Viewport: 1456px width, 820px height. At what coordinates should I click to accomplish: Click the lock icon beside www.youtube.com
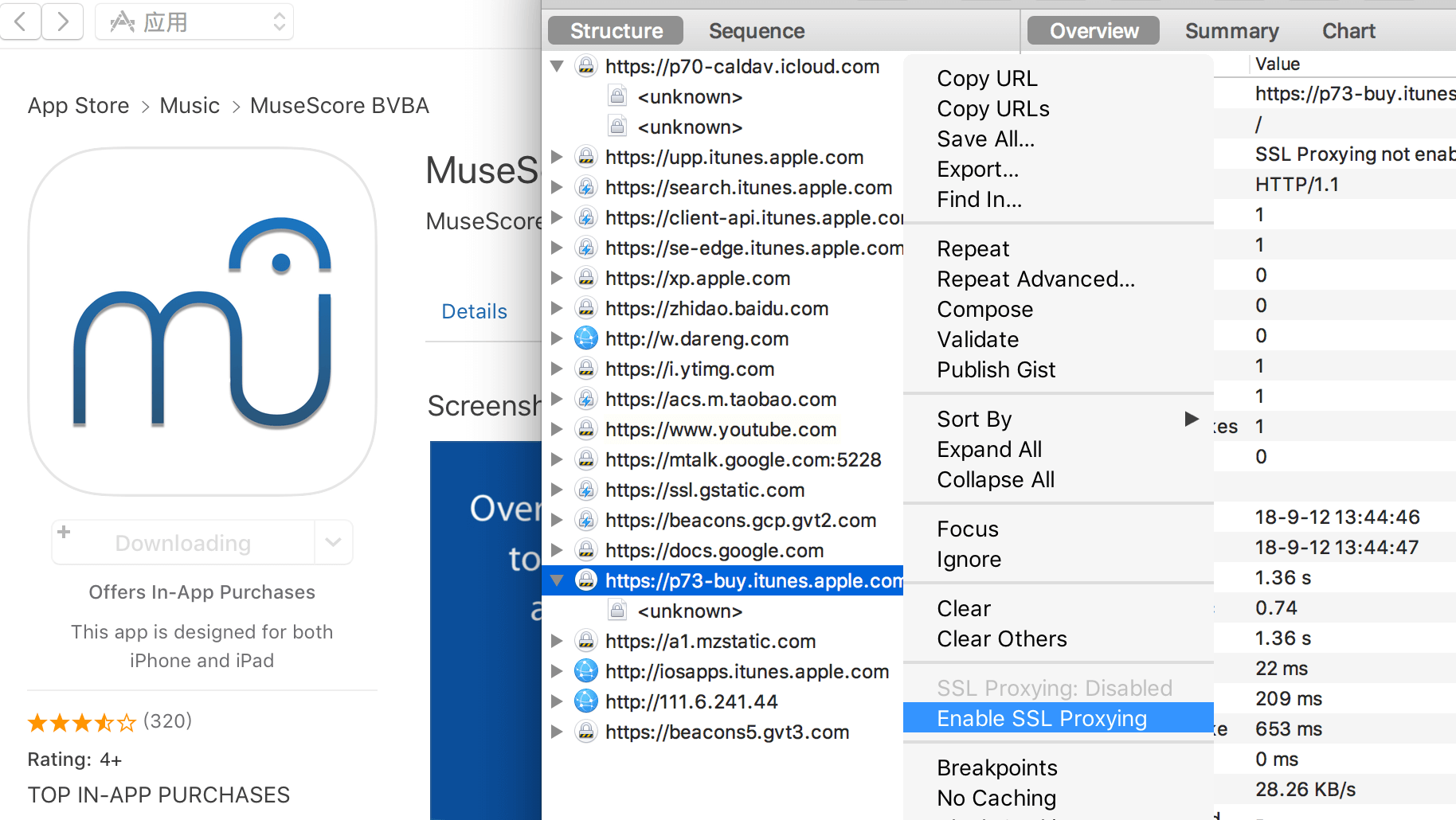point(586,429)
